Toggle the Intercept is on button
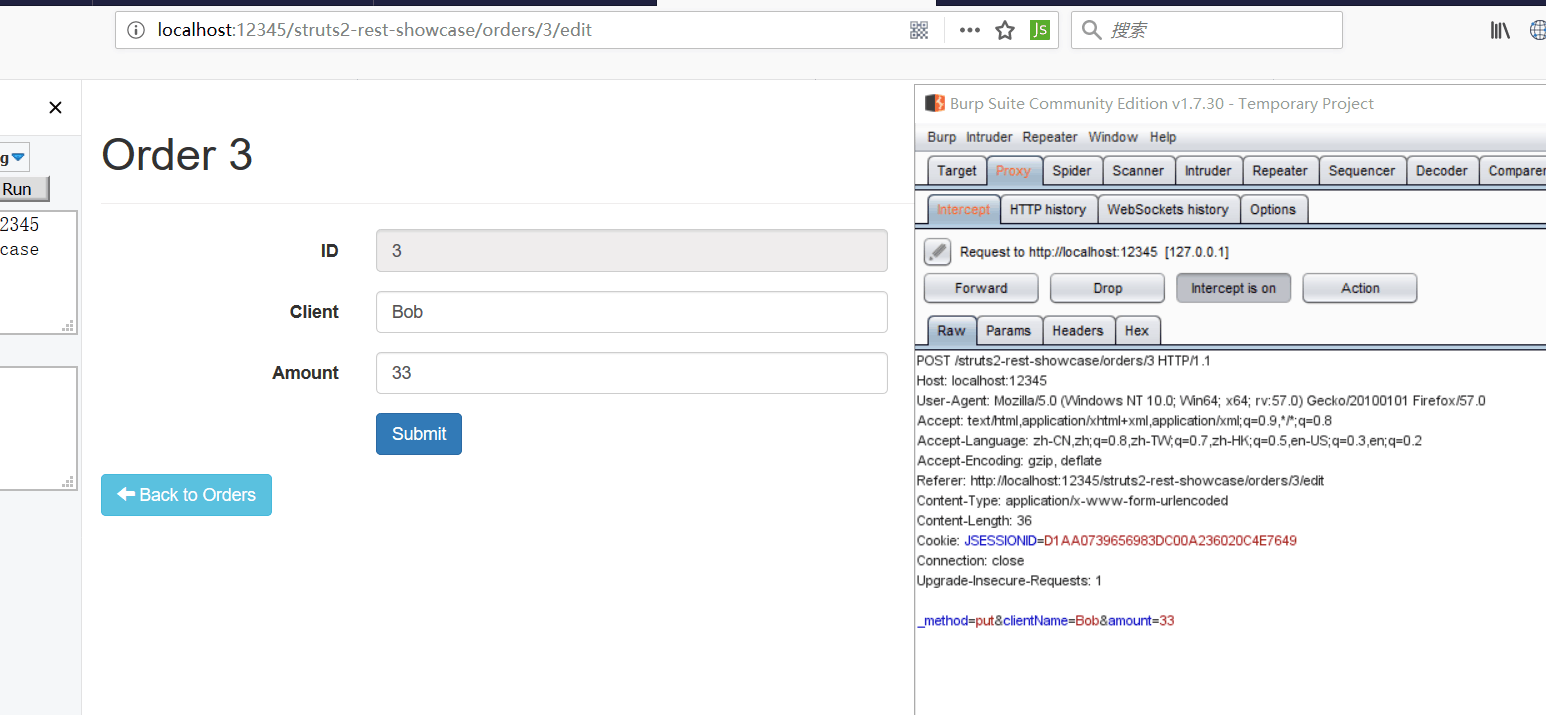The height and width of the screenshot is (715, 1546). click(1233, 288)
